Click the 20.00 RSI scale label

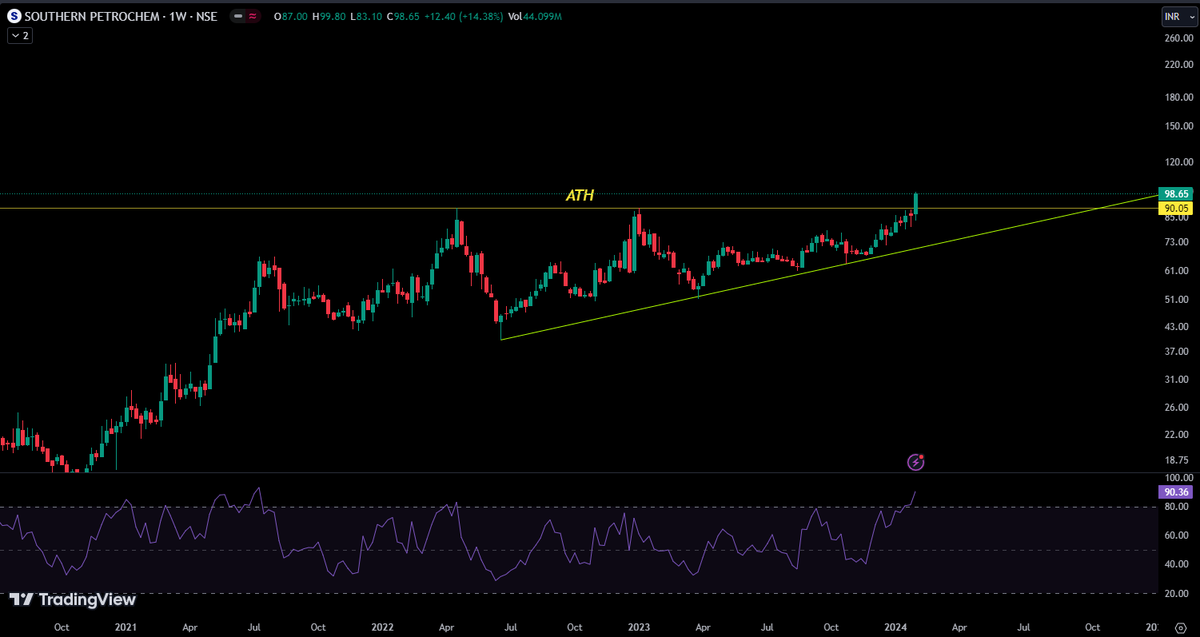click(1178, 594)
